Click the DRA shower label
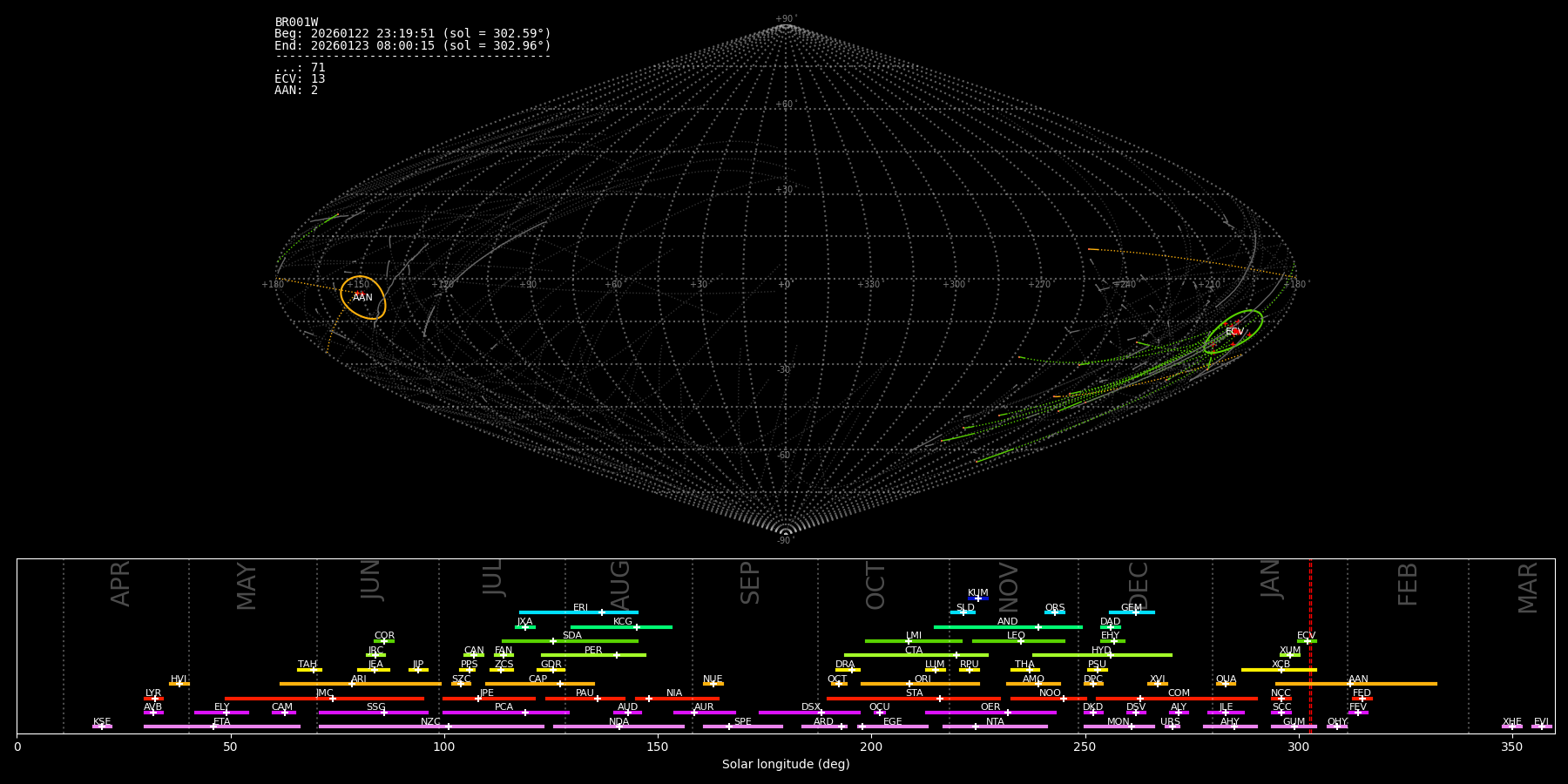 845,665
